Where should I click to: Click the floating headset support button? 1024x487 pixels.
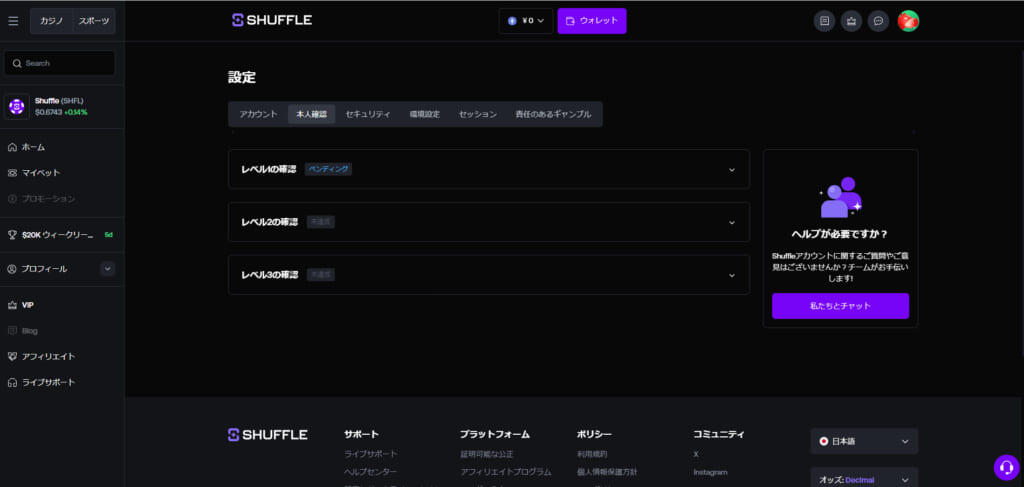1006,467
